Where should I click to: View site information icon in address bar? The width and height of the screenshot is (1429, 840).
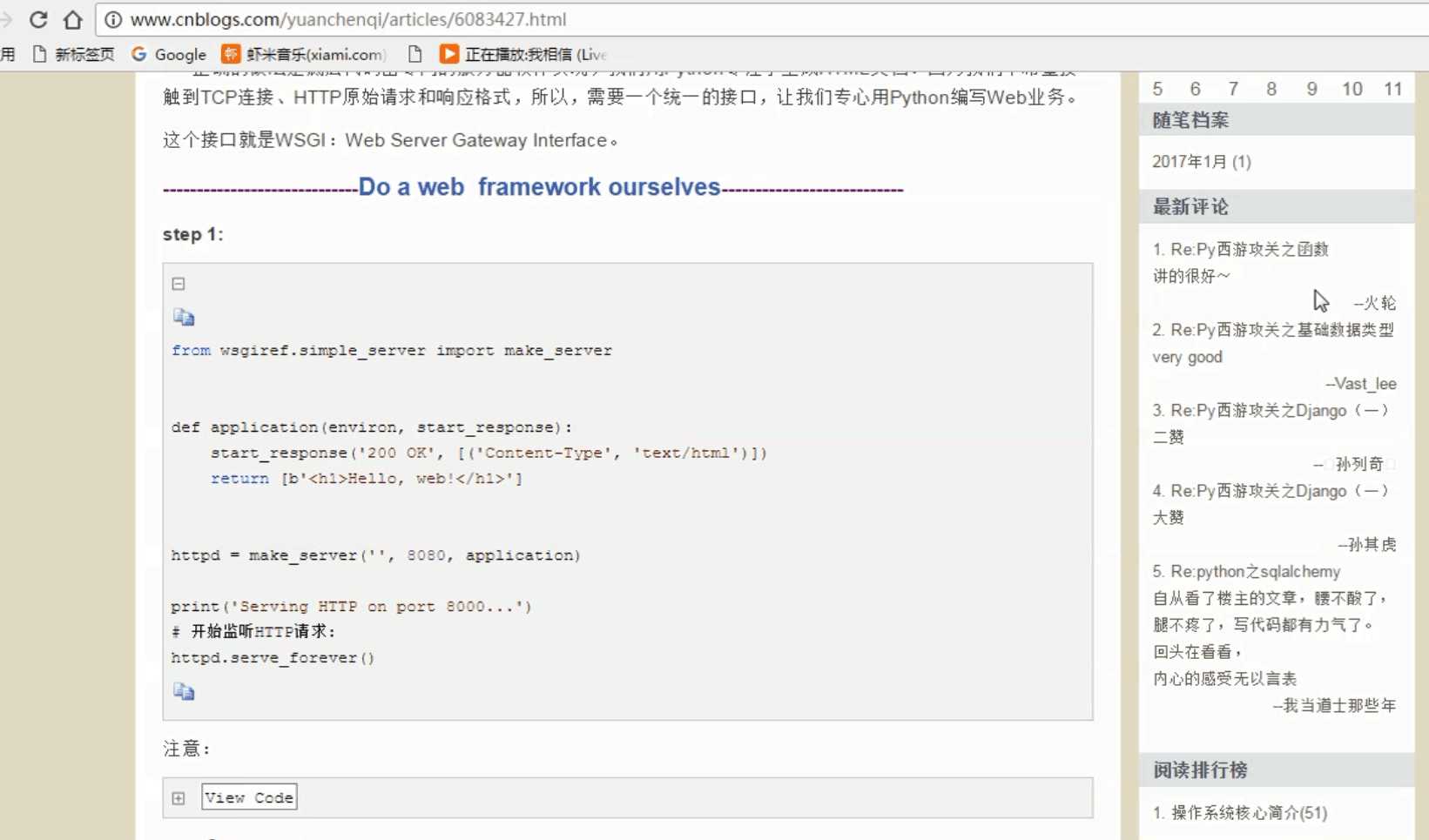coord(113,19)
